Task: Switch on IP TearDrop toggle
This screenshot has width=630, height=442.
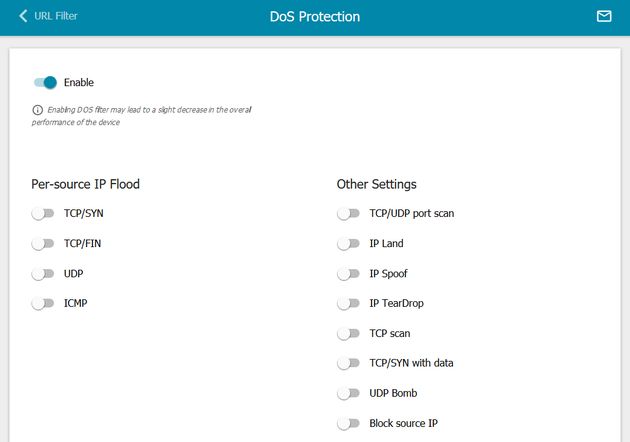Action: coord(348,303)
